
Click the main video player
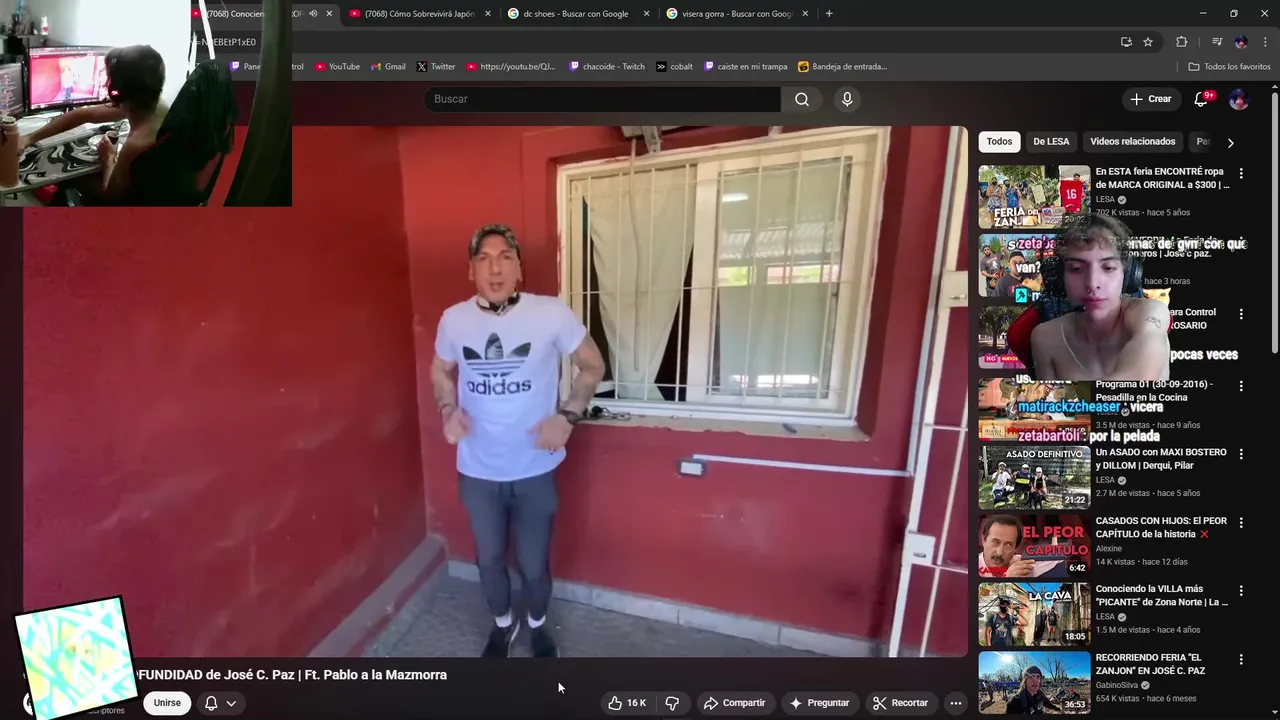495,391
